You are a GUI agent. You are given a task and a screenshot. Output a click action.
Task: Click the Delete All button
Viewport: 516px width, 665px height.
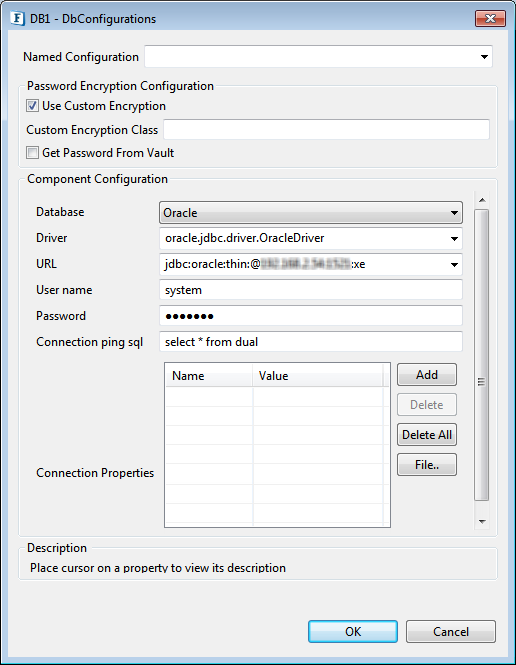click(427, 435)
